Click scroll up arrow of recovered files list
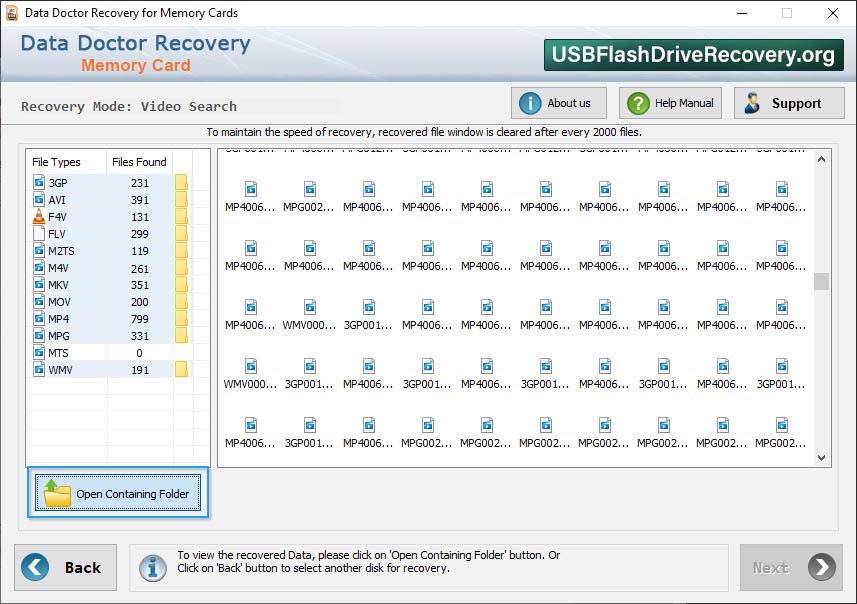857x604 pixels. point(821,160)
